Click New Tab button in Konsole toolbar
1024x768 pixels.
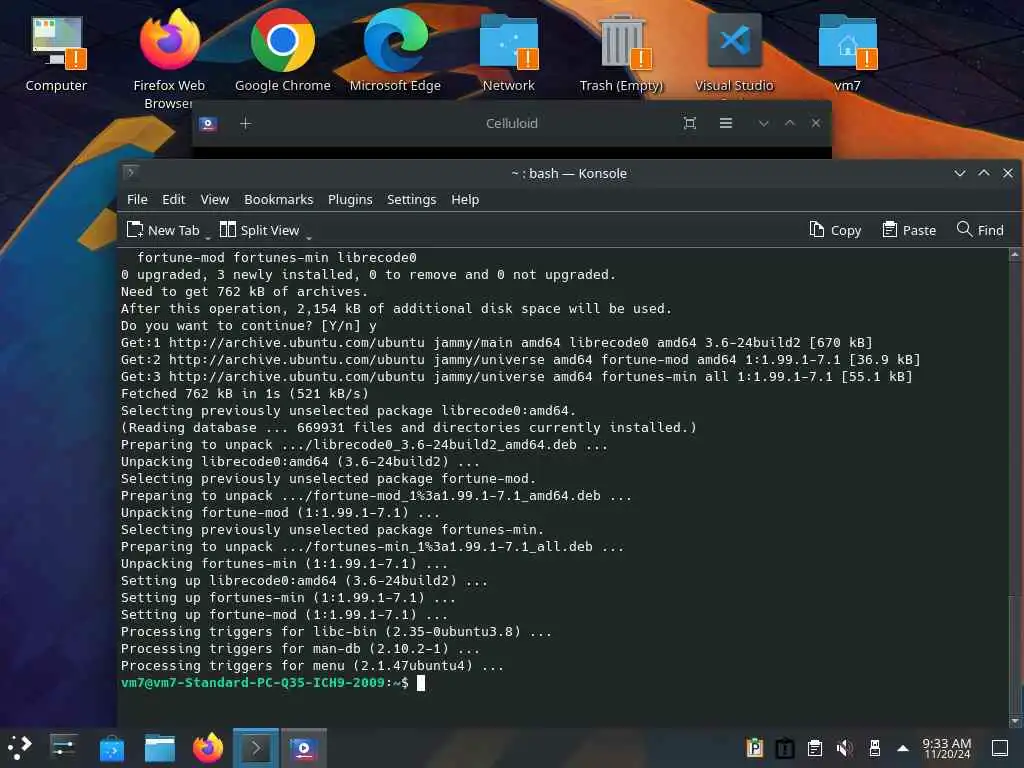pyautogui.click(x=163, y=230)
